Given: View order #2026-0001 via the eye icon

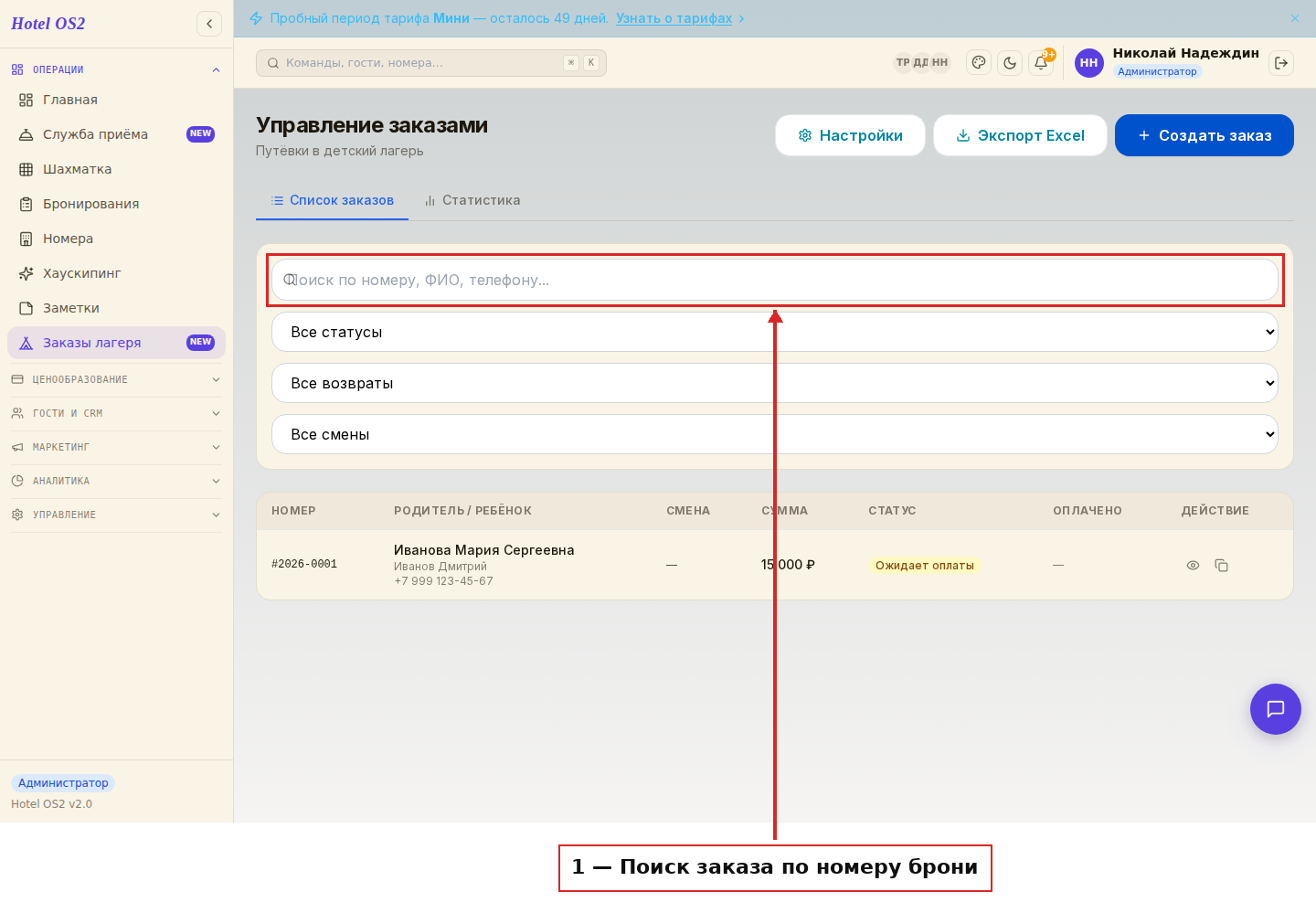Looking at the screenshot, I should point(1193,566).
